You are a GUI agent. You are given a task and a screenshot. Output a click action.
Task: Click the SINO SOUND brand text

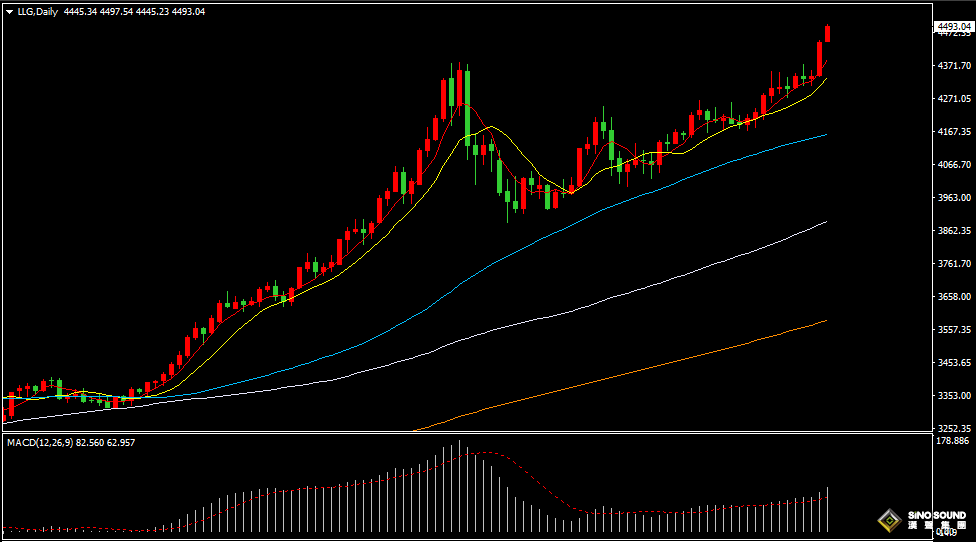pyautogui.click(x=937, y=516)
